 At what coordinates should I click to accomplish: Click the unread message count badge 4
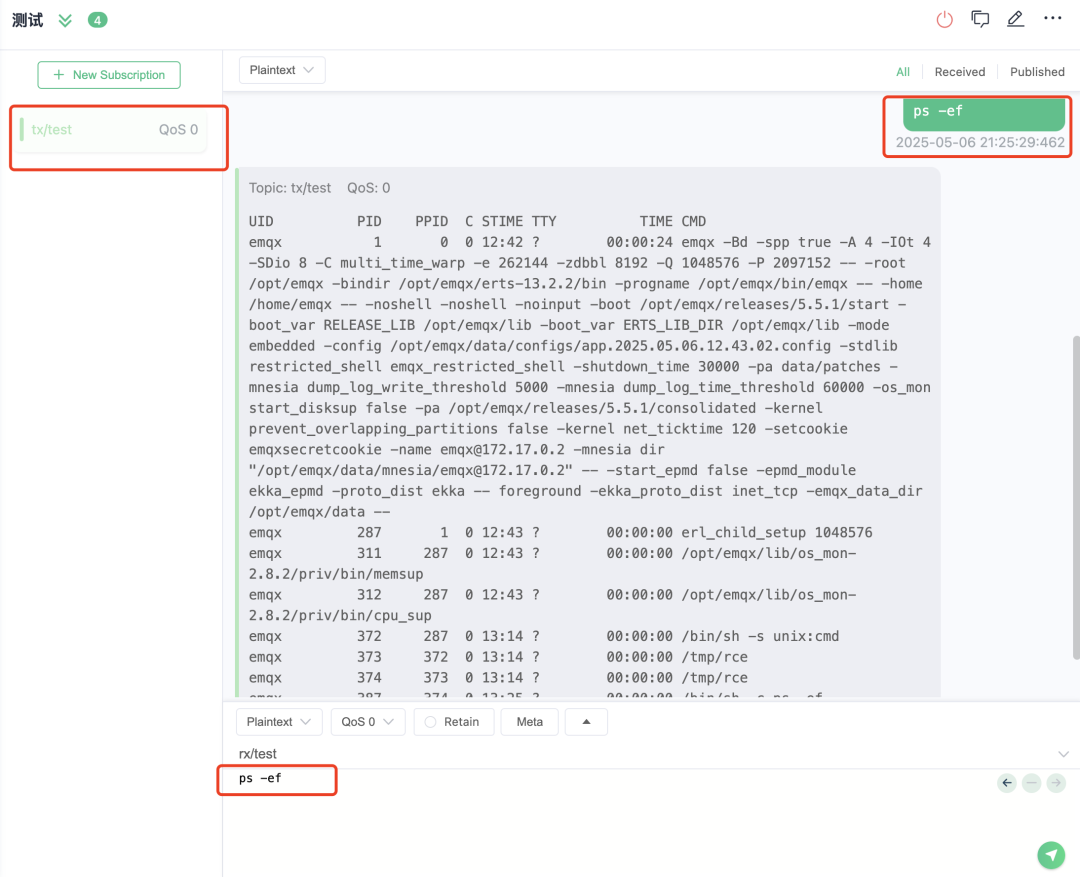tap(98, 20)
